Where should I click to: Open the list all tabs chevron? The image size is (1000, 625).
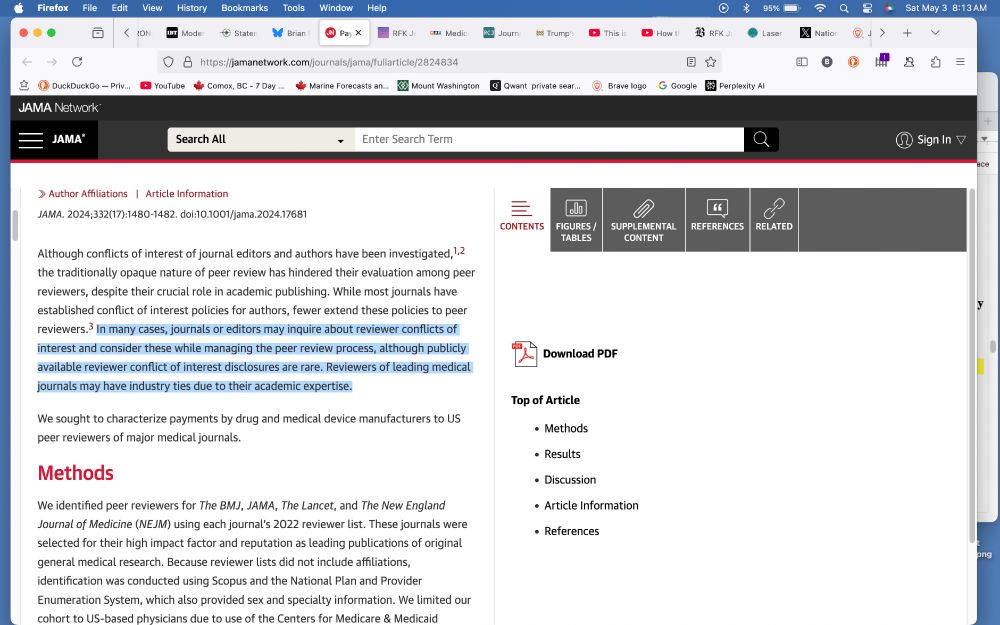[935, 33]
